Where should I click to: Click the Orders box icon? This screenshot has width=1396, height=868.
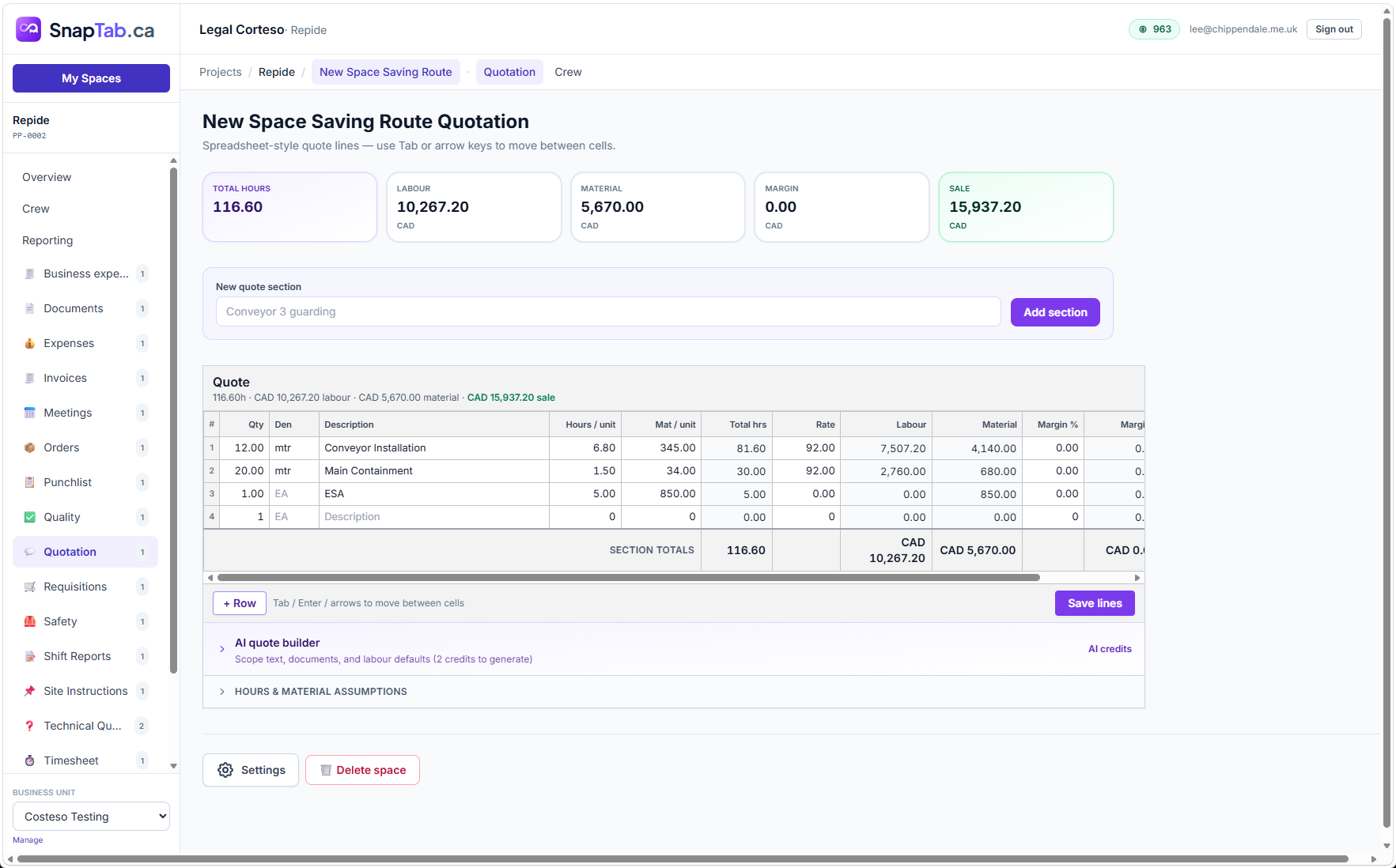pyautogui.click(x=29, y=447)
